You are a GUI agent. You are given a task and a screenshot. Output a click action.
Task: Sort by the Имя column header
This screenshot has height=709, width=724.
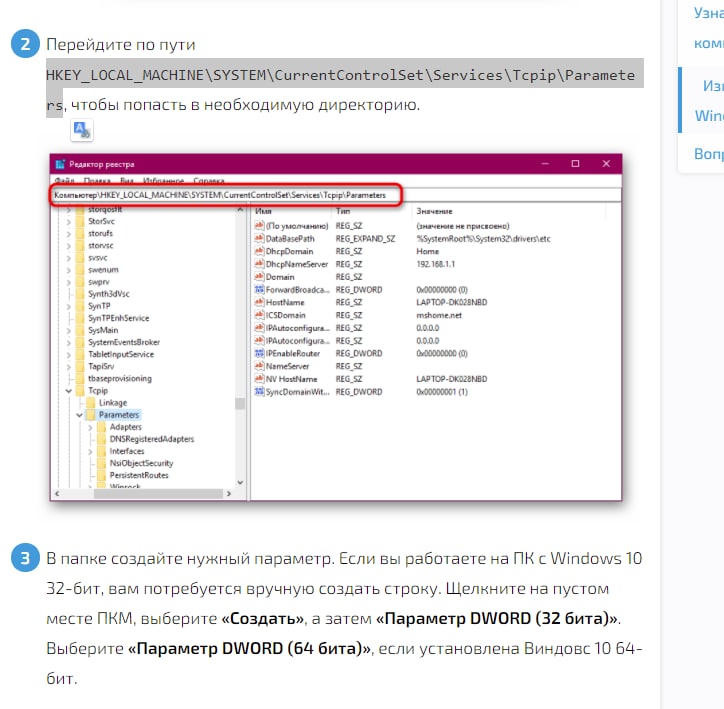(292, 211)
